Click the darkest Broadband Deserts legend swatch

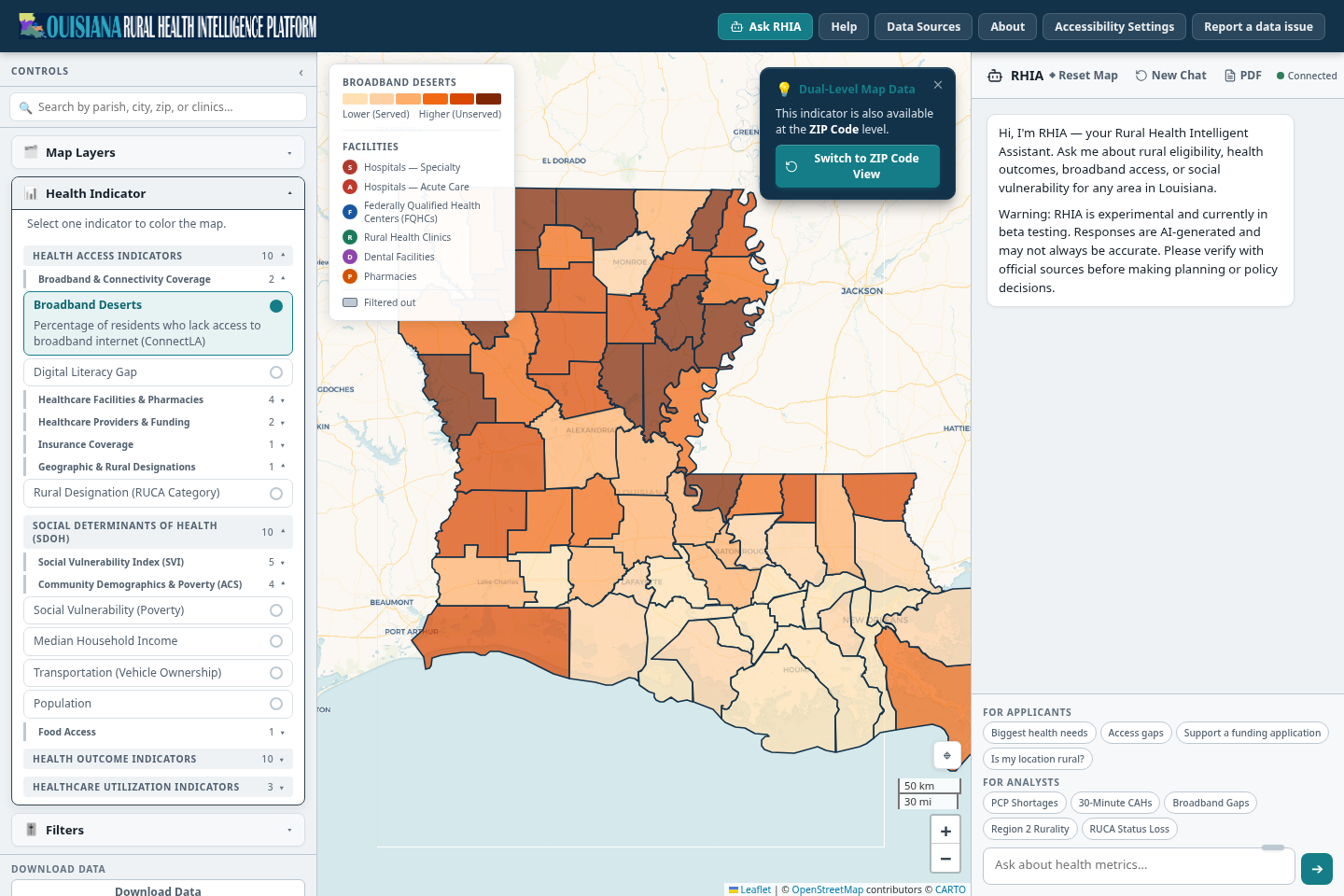point(488,99)
